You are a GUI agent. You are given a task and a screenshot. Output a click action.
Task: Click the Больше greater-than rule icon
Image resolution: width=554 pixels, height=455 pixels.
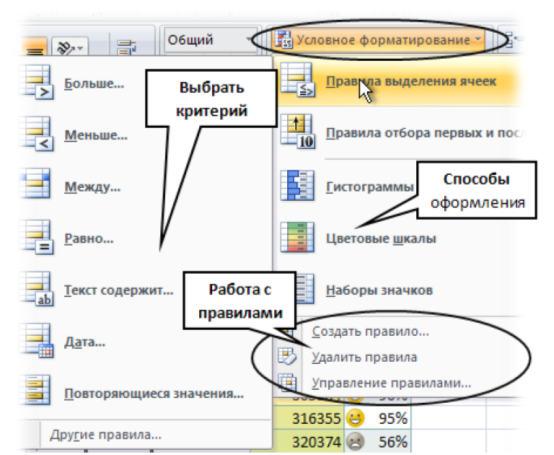[37, 82]
